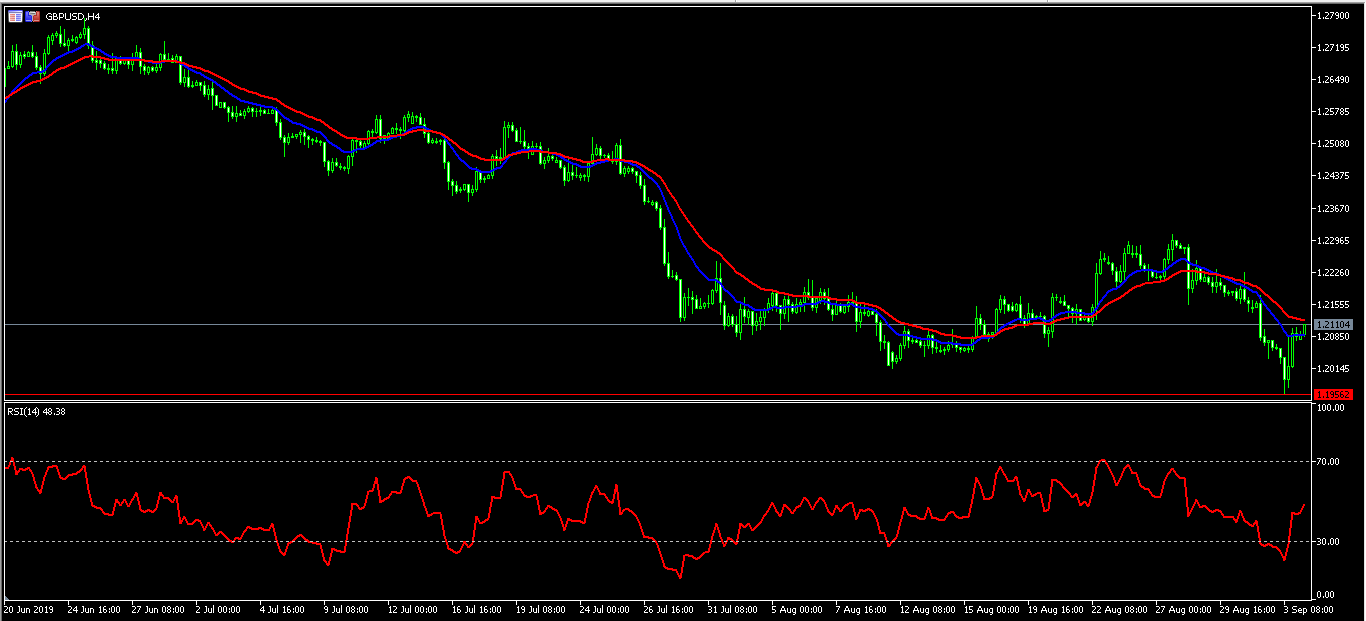Click the 24 Jun 16:00 time label
The height and width of the screenshot is (621, 1366).
(x=95, y=608)
